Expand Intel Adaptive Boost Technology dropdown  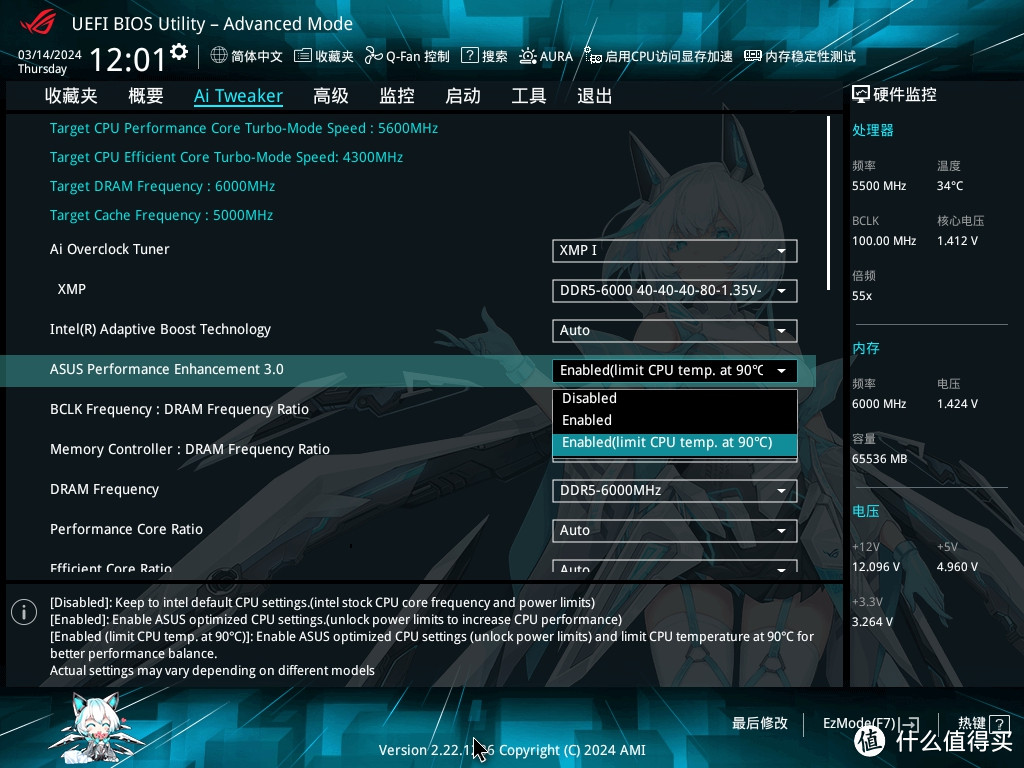(x=675, y=330)
